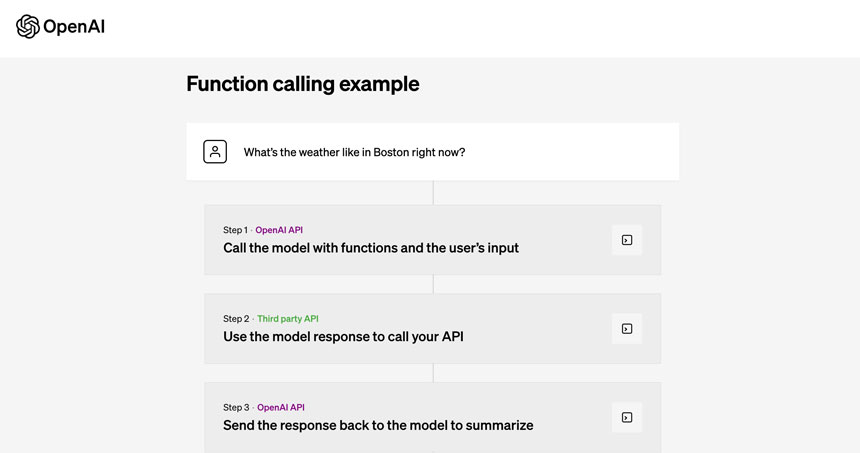Screen dimensions: 860x453
Task: Click the OpenAI knot logo icon
Action: click(27, 26)
